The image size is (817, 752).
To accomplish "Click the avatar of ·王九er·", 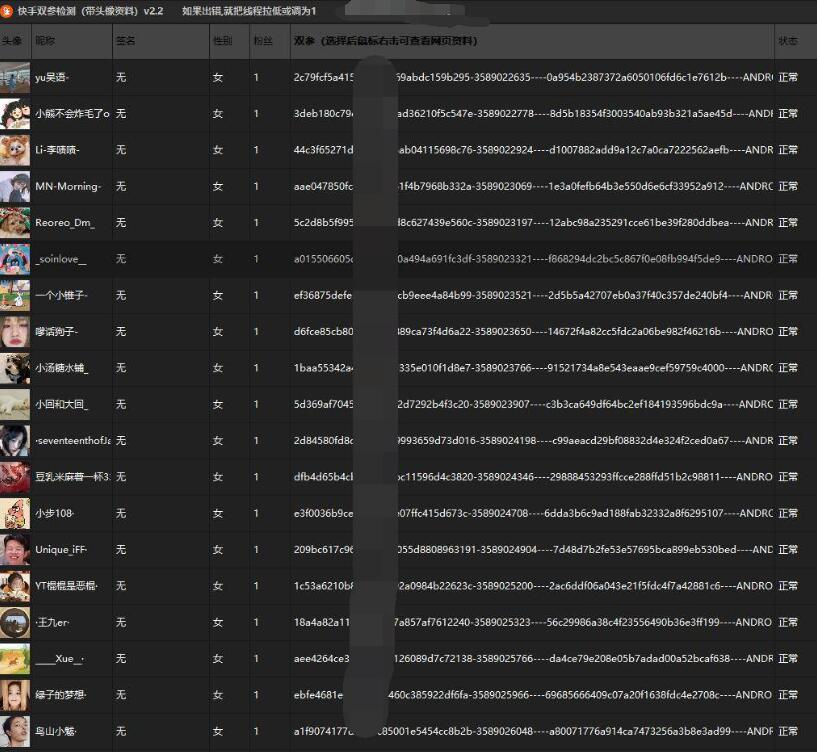I will [x=15, y=623].
